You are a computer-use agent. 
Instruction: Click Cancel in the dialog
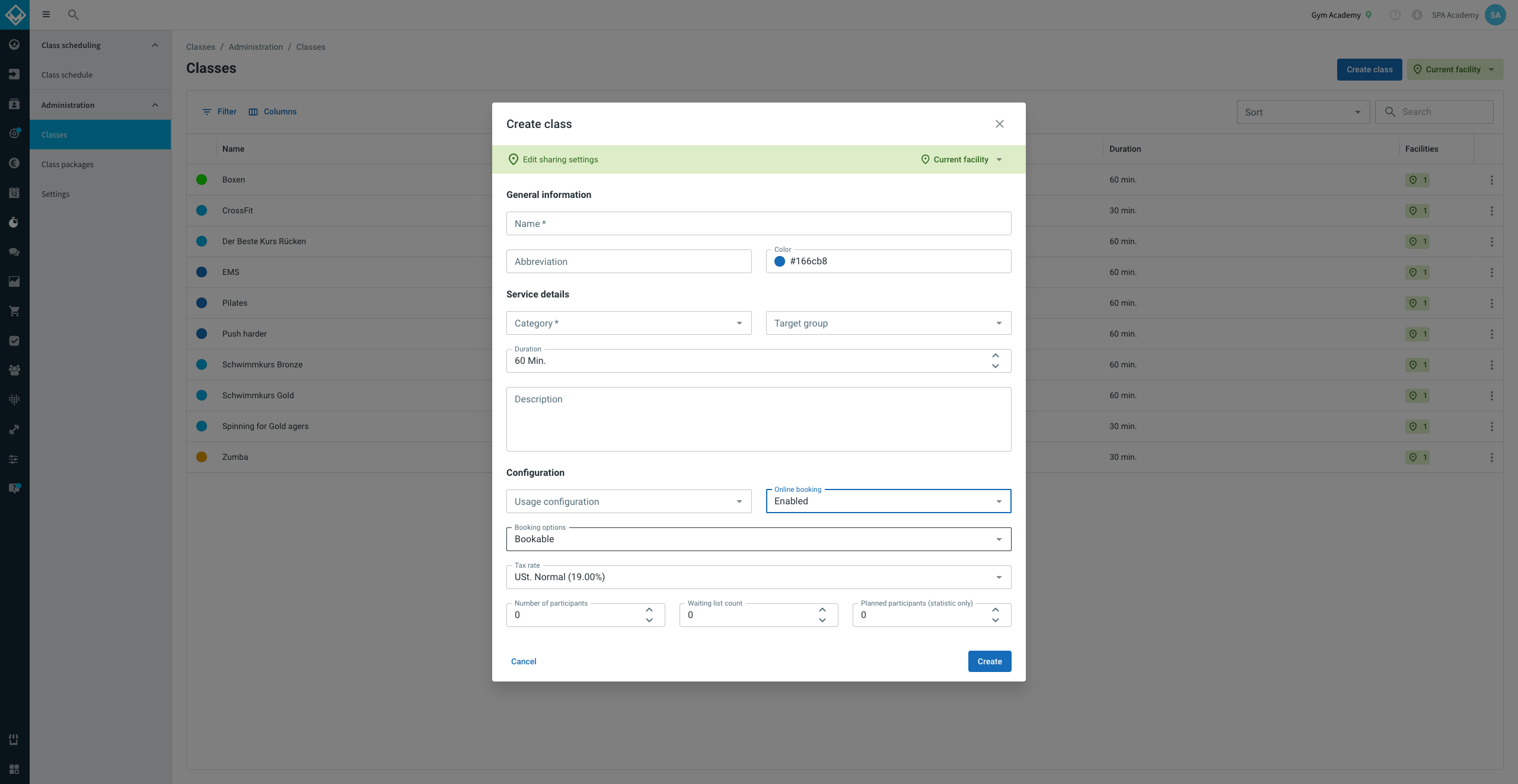[524, 661]
